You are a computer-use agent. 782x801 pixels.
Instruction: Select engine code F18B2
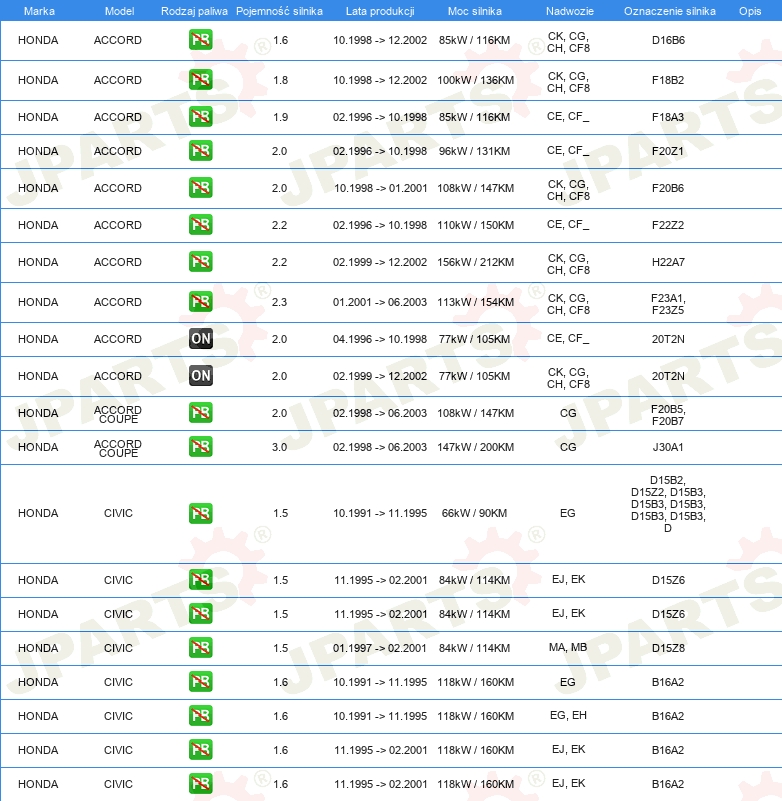[668, 80]
